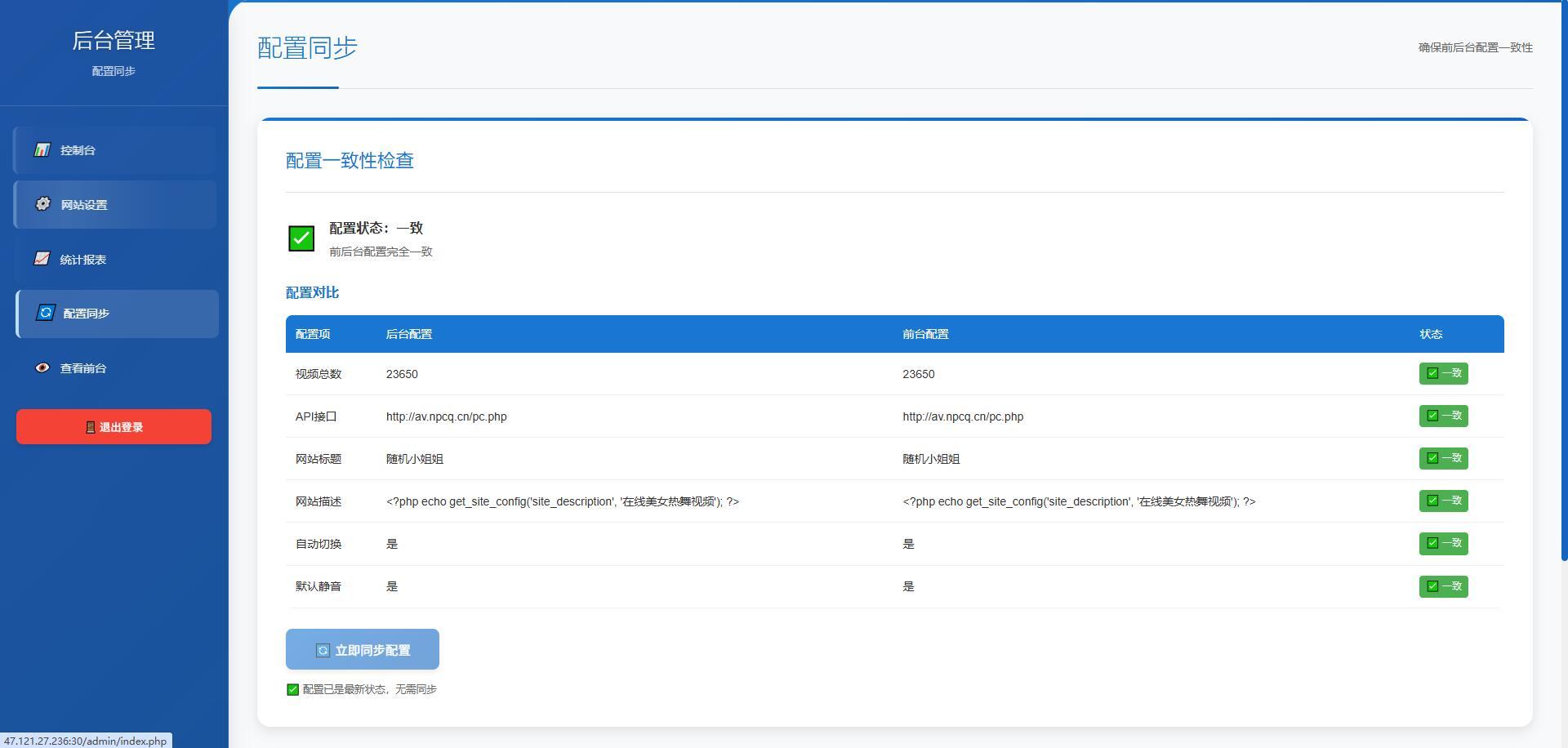The height and width of the screenshot is (748, 1568).
Task: Log out with the red 退出登录 button
Action: click(x=114, y=427)
